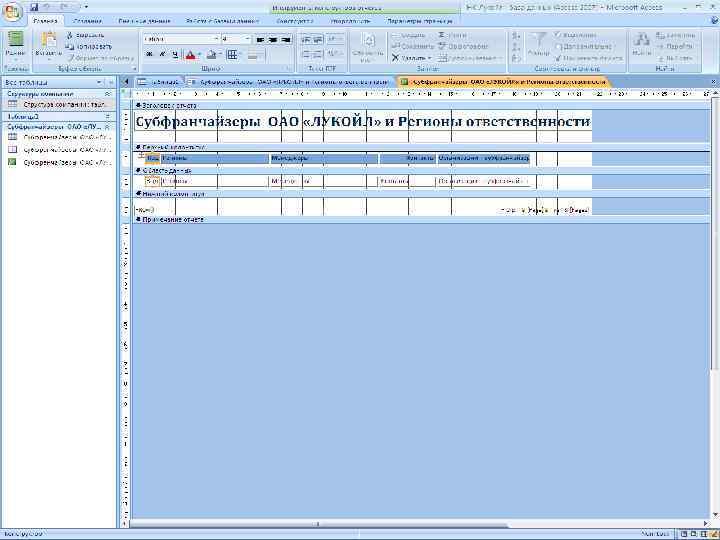Click the sort ascending icon
This screenshot has height=540, width=720.
pyautogui.click(x=516, y=35)
